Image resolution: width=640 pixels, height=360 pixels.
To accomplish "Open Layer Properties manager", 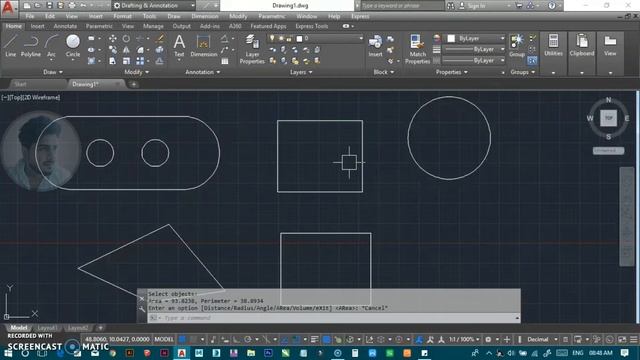I will point(252,49).
